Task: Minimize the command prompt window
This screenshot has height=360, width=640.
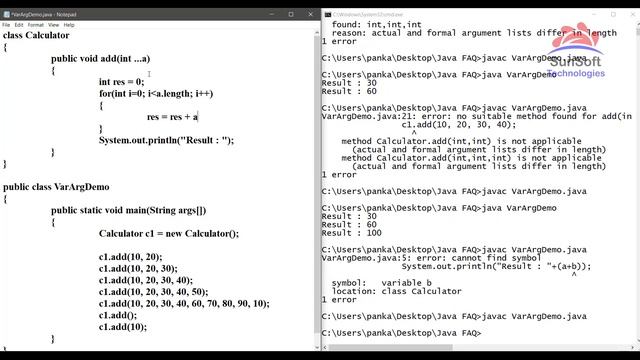Action: tap(594, 14)
